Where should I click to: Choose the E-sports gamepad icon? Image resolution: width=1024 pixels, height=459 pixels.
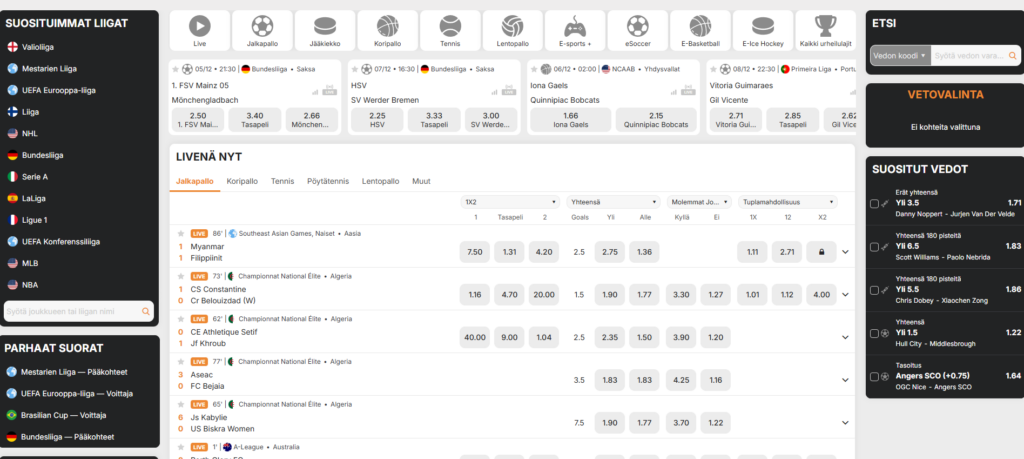pos(575,26)
